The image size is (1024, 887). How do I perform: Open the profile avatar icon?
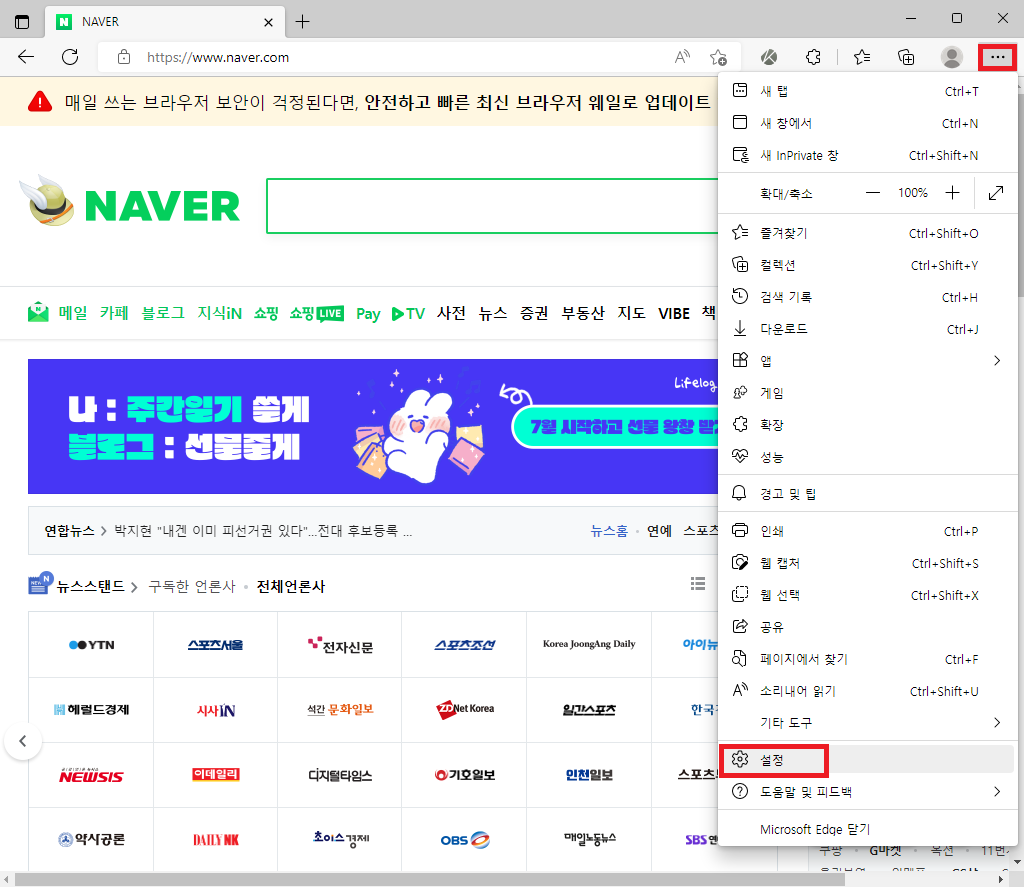[952, 57]
